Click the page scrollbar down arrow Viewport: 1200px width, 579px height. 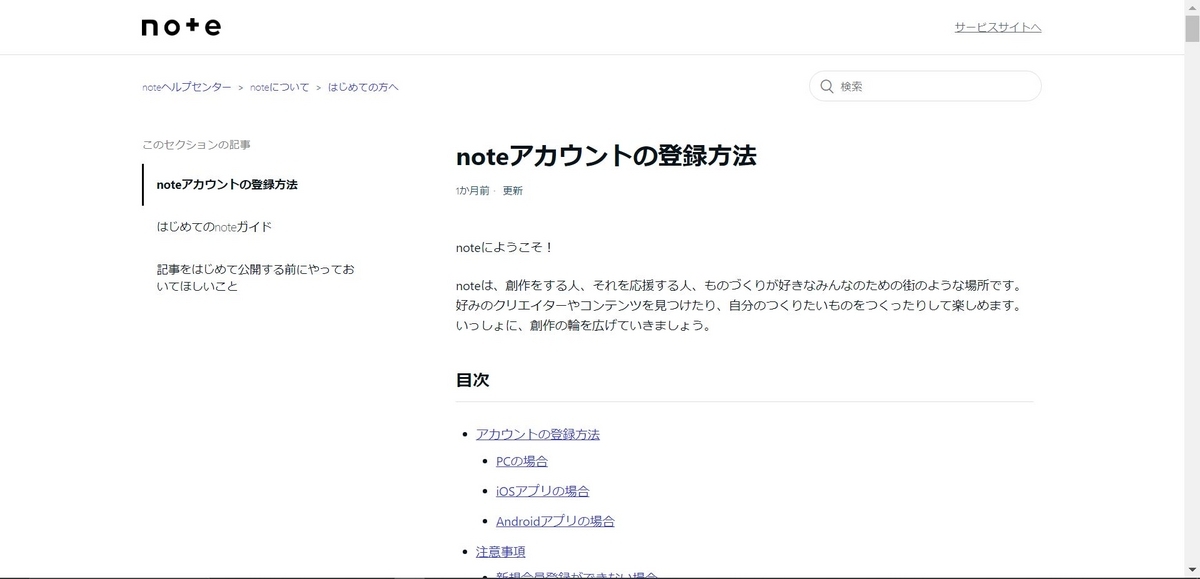(1191, 570)
